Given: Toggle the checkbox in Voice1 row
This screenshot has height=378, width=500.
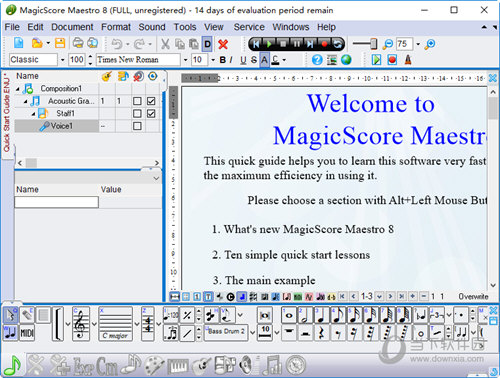Looking at the screenshot, I should (137, 126).
